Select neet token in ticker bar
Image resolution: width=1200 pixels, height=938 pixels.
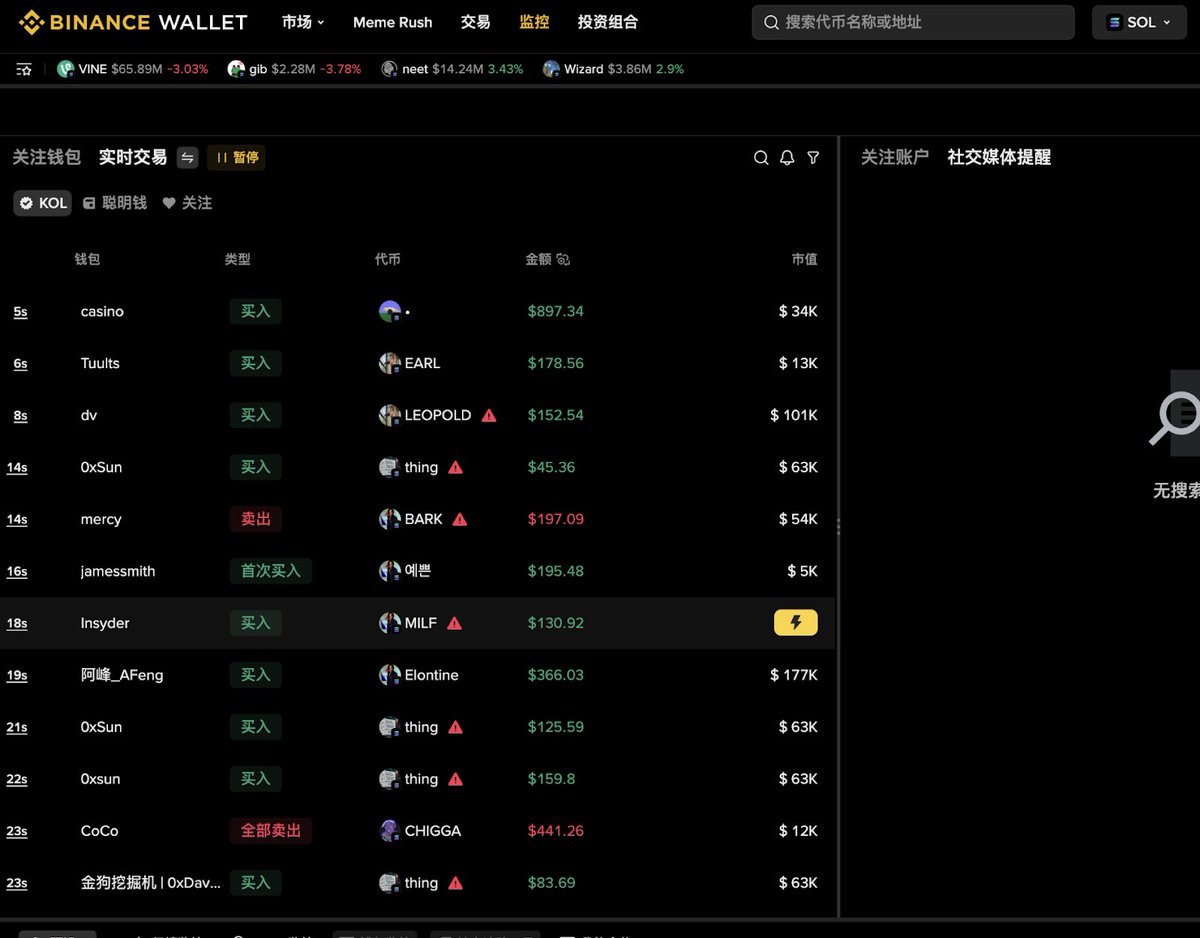[x=451, y=69]
